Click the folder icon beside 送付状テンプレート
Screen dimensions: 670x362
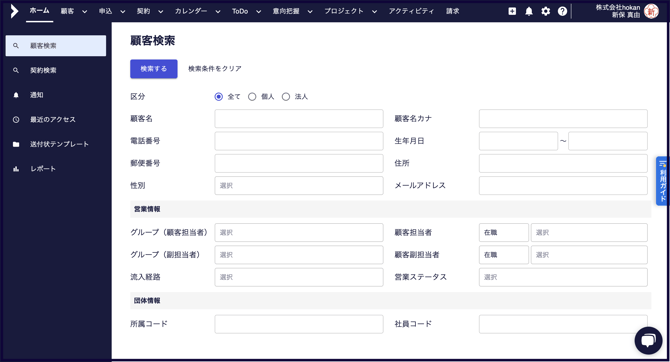(16, 144)
